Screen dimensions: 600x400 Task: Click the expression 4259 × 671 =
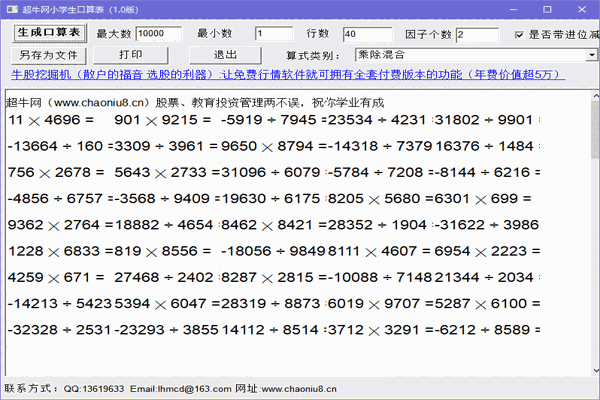(56, 278)
